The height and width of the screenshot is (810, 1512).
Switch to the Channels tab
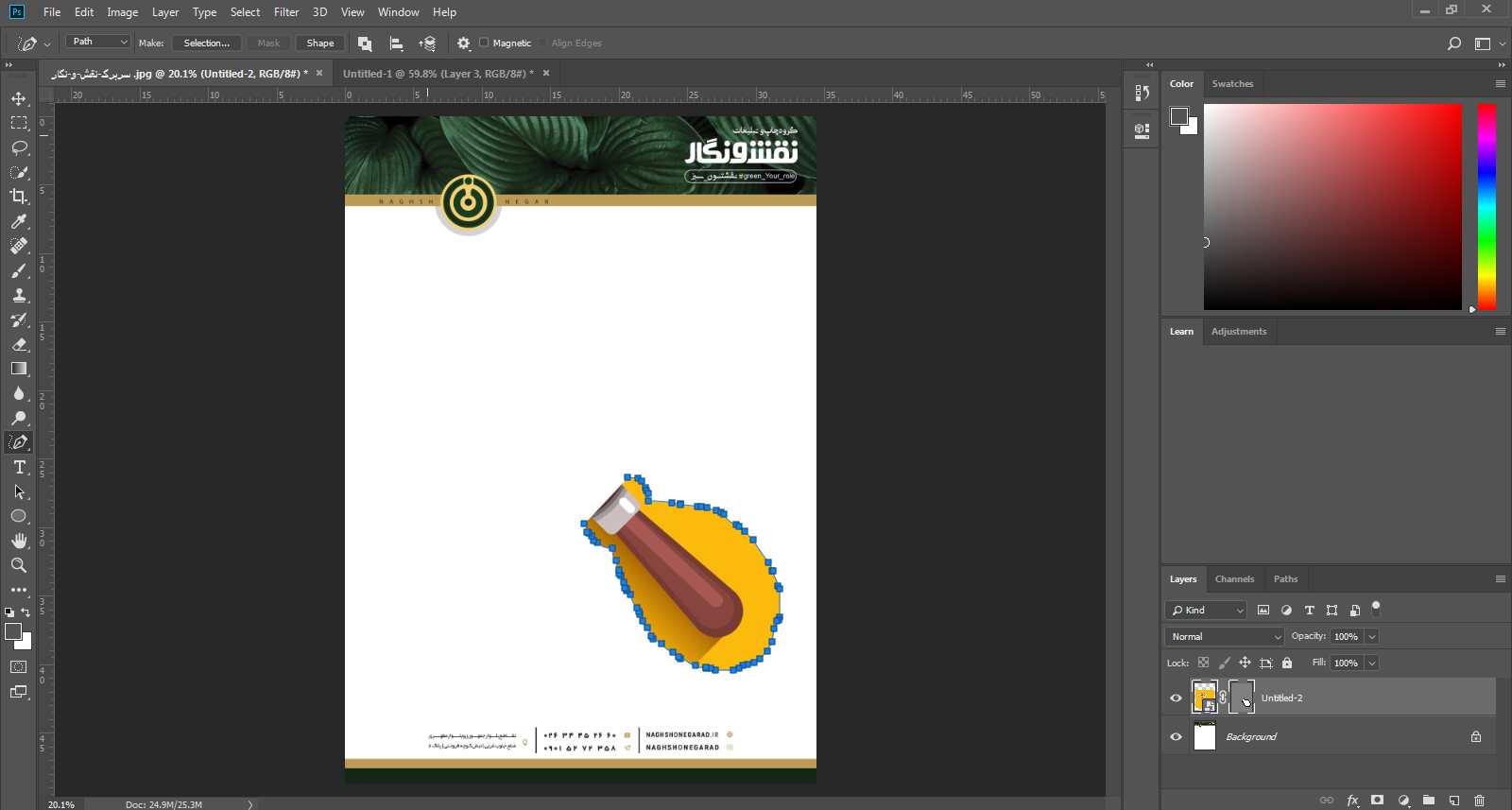[1234, 579]
